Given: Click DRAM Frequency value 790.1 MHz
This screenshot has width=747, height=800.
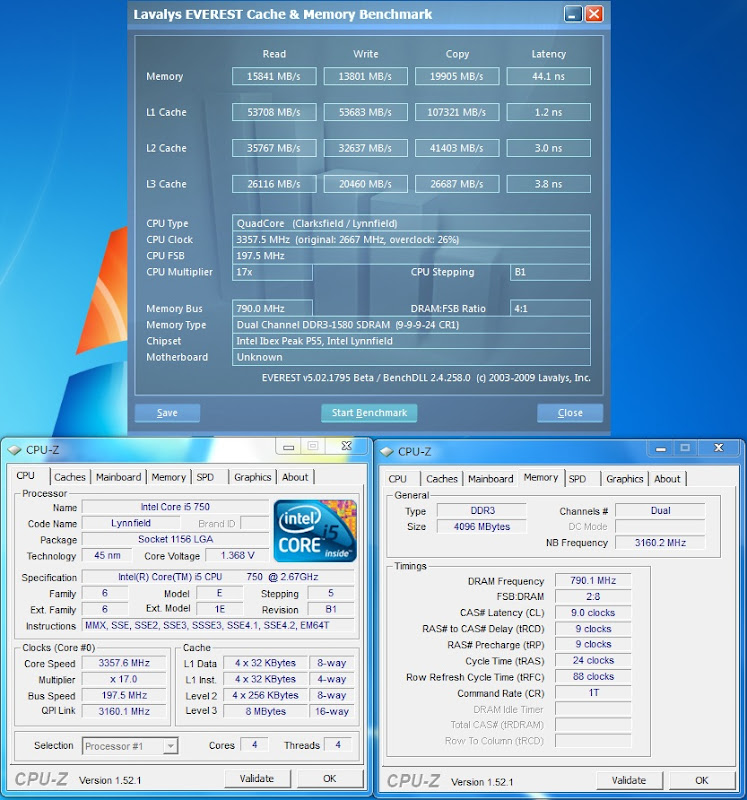Looking at the screenshot, I should pos(593,581).
